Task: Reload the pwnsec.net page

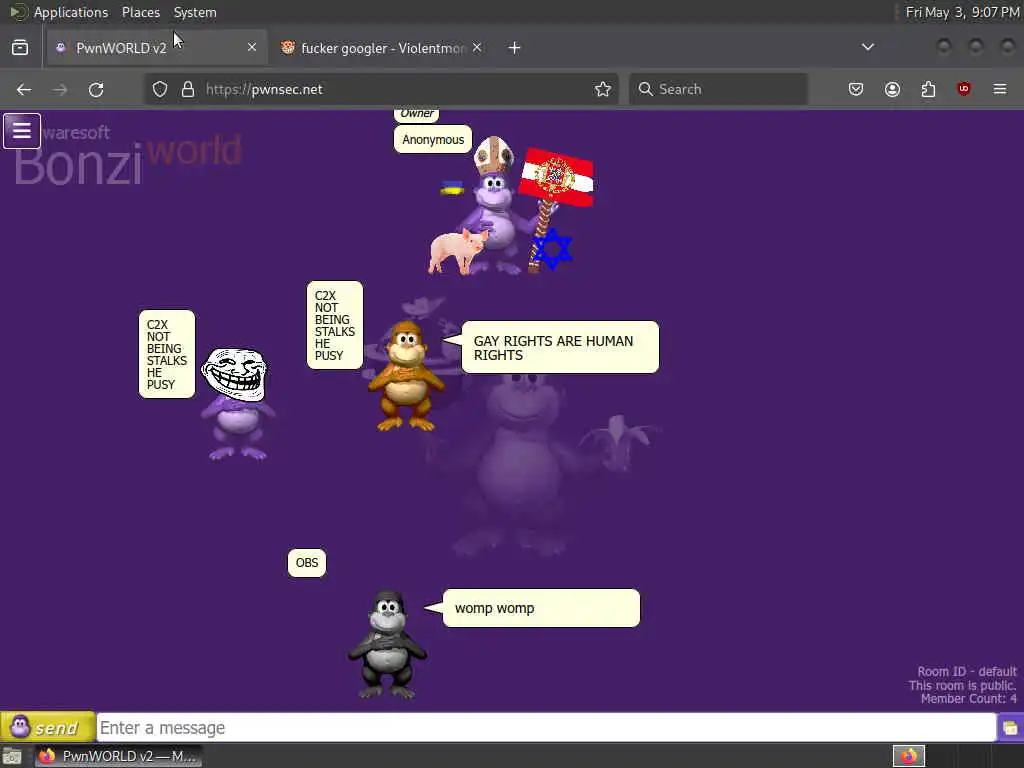Action: (96, 89)
